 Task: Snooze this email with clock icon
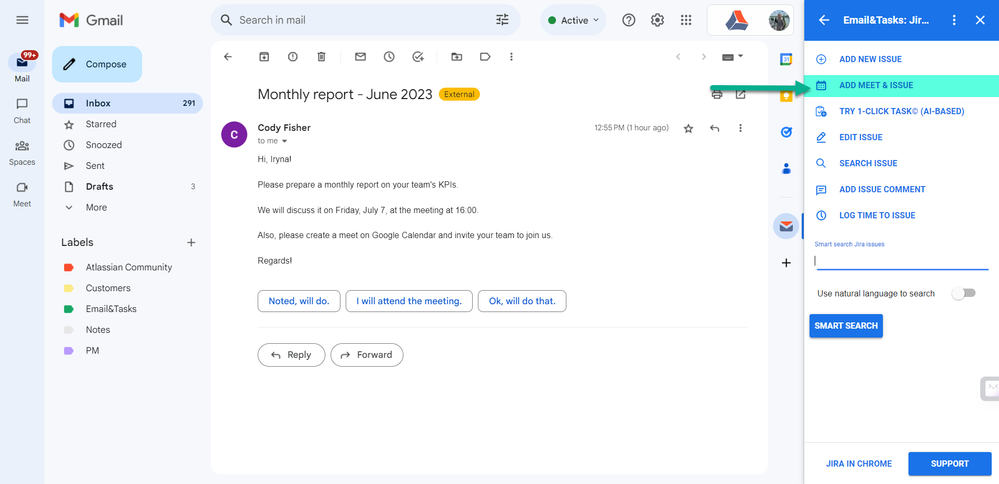389,57
